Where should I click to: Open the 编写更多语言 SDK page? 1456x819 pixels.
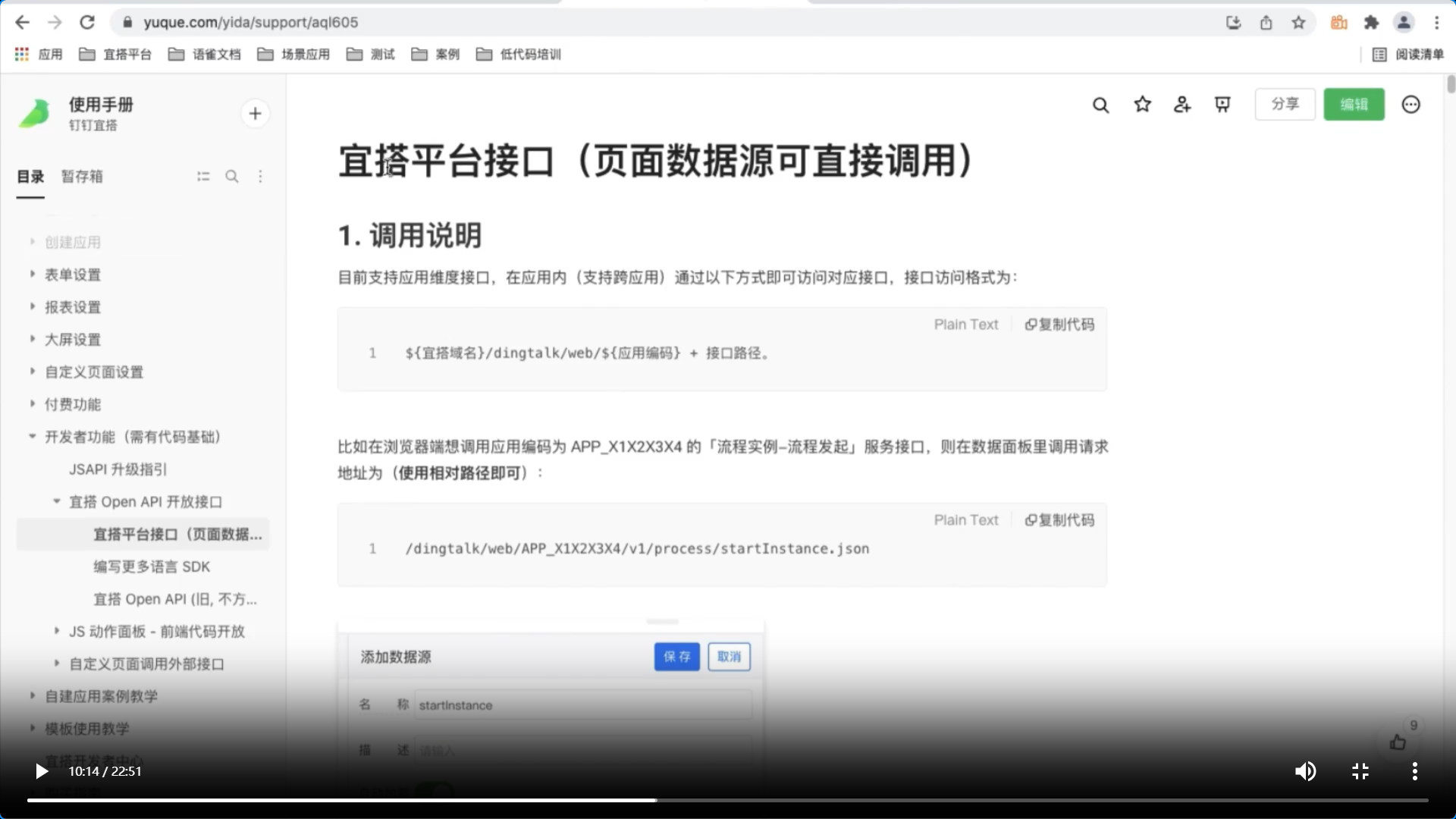click(152, 566)
